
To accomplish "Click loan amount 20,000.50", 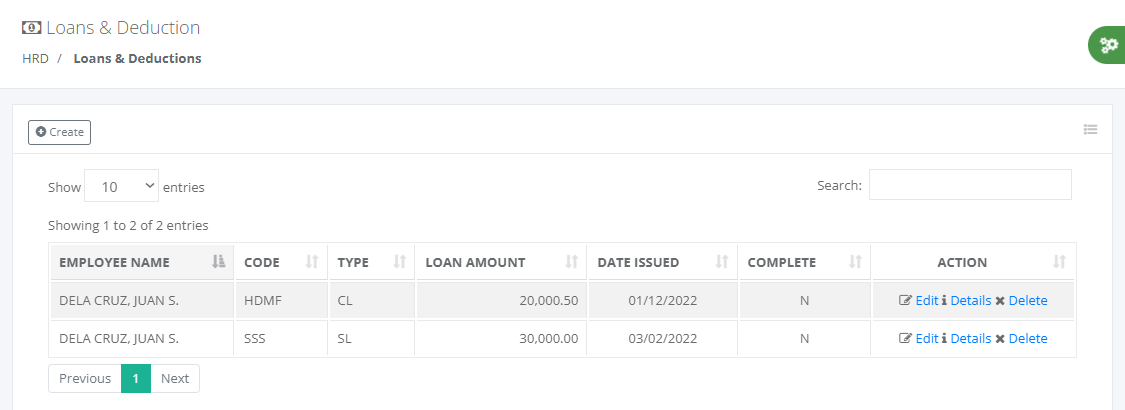I will pyautogui.click(x=549, y=301).
